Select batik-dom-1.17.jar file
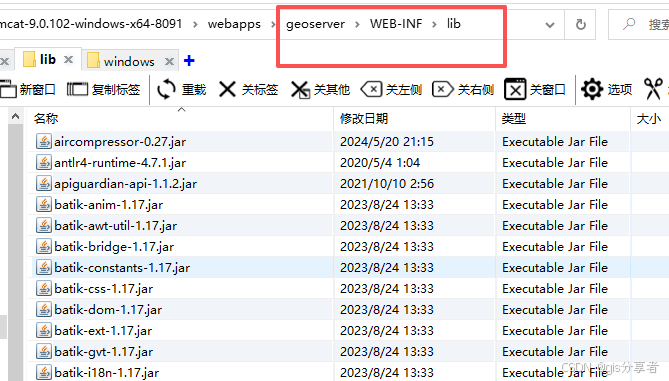Screen dimensions: 669x381 108,310
